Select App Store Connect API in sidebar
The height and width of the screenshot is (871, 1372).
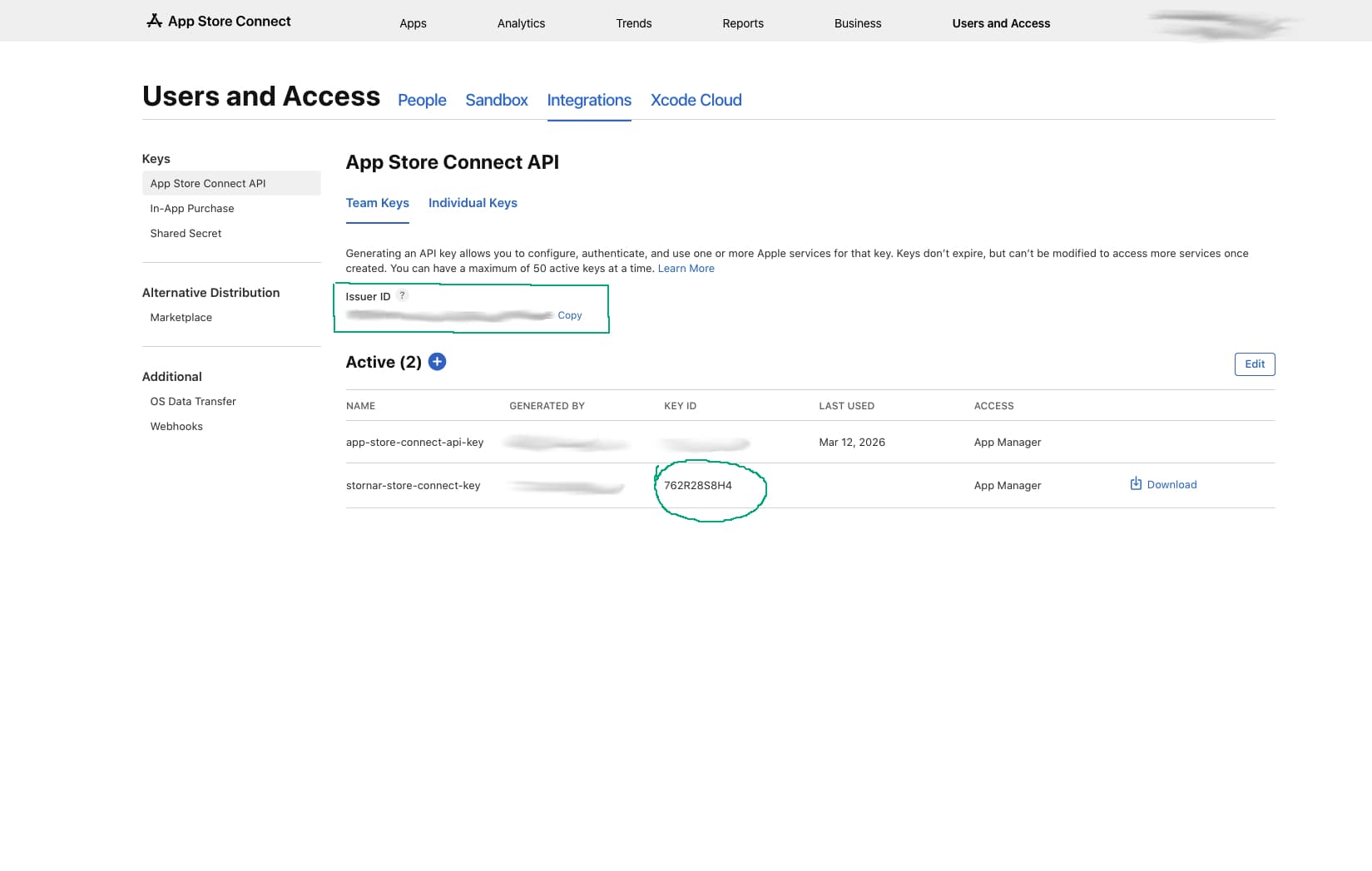(231, 183)
